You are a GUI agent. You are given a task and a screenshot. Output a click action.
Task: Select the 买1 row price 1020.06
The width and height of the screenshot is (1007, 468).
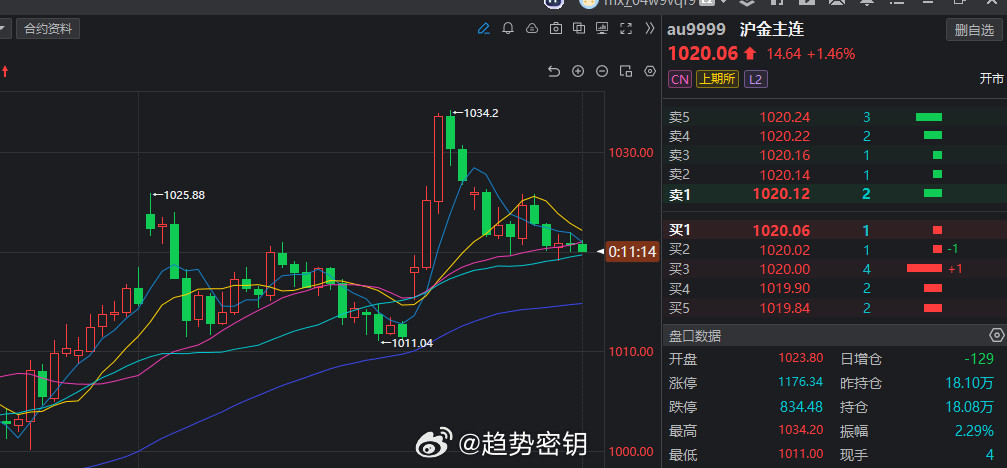pos(782,230)
